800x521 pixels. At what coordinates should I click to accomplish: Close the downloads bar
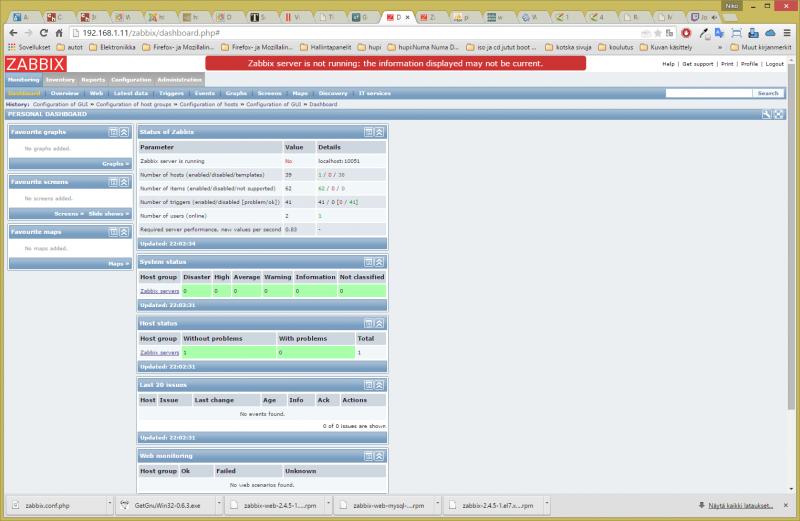[786, 505]
